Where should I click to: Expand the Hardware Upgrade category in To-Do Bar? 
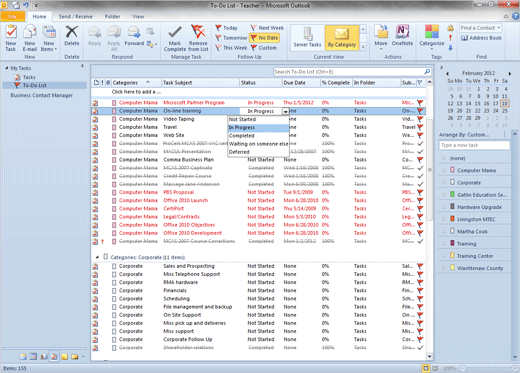[444, 207]
